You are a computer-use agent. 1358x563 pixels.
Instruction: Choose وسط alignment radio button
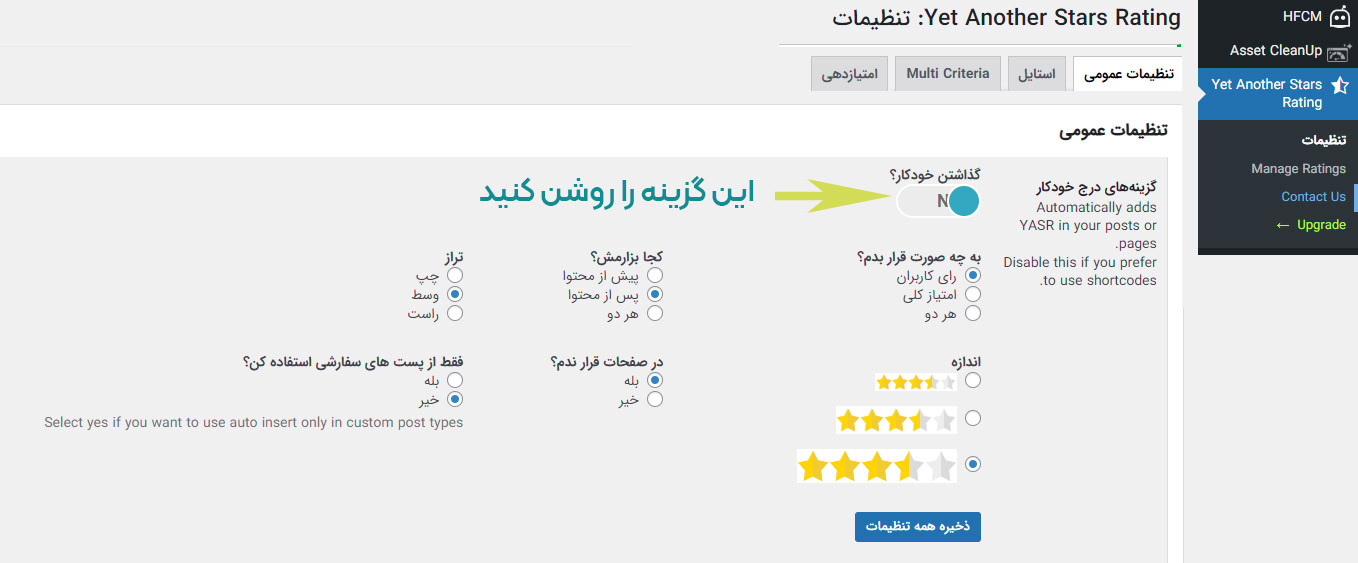point(455,294)
